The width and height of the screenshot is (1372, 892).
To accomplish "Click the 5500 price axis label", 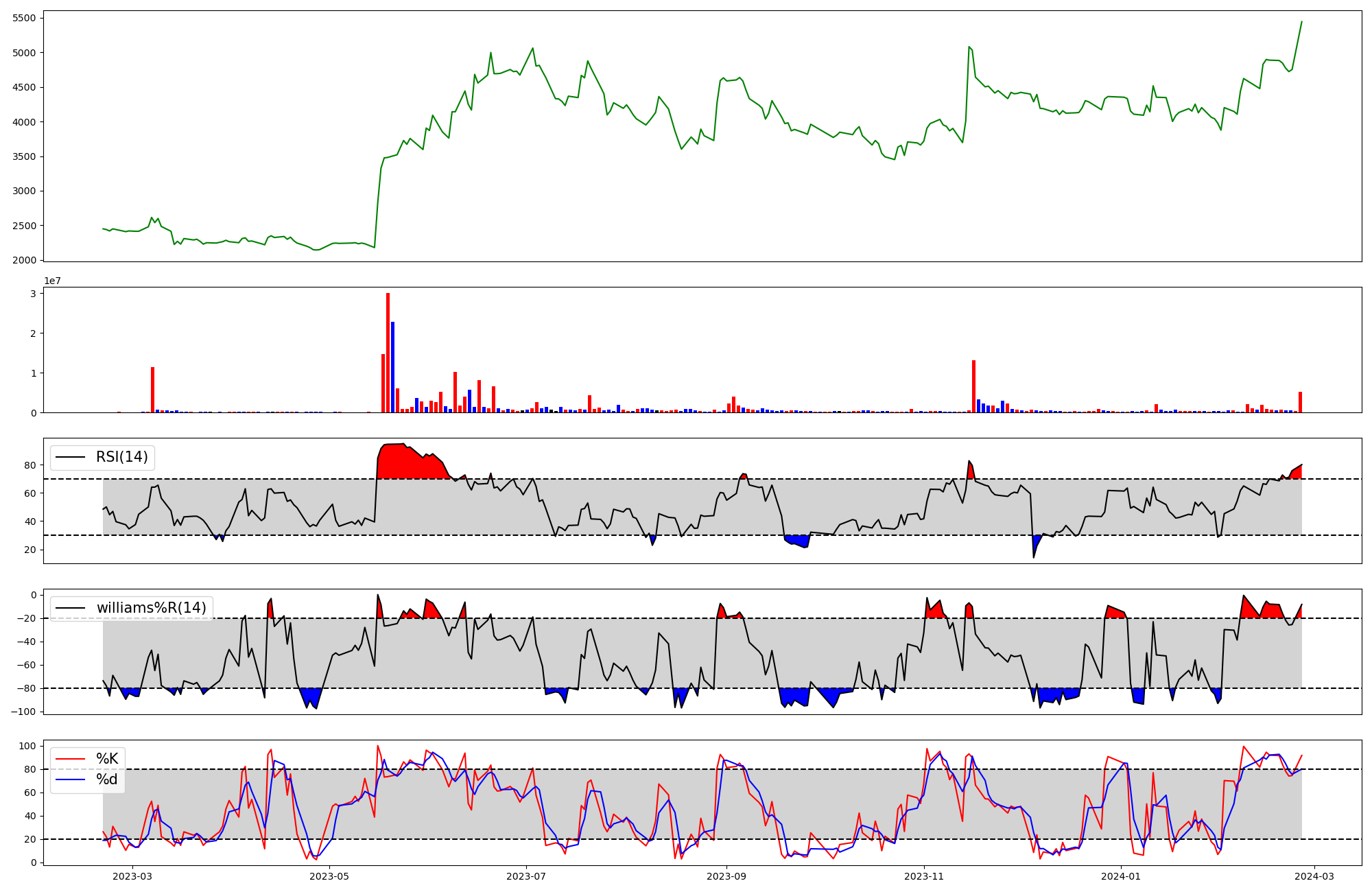I will (x=25, y=18).
